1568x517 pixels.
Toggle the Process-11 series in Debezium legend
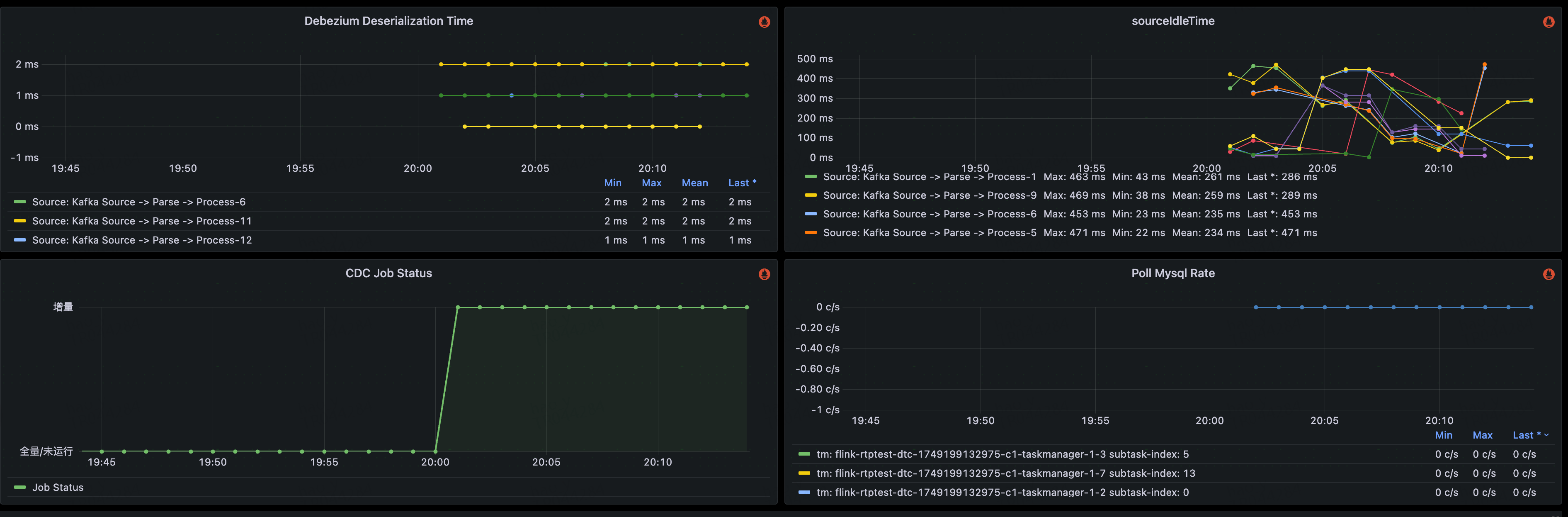pyautogui.click(x=141, y=221)
